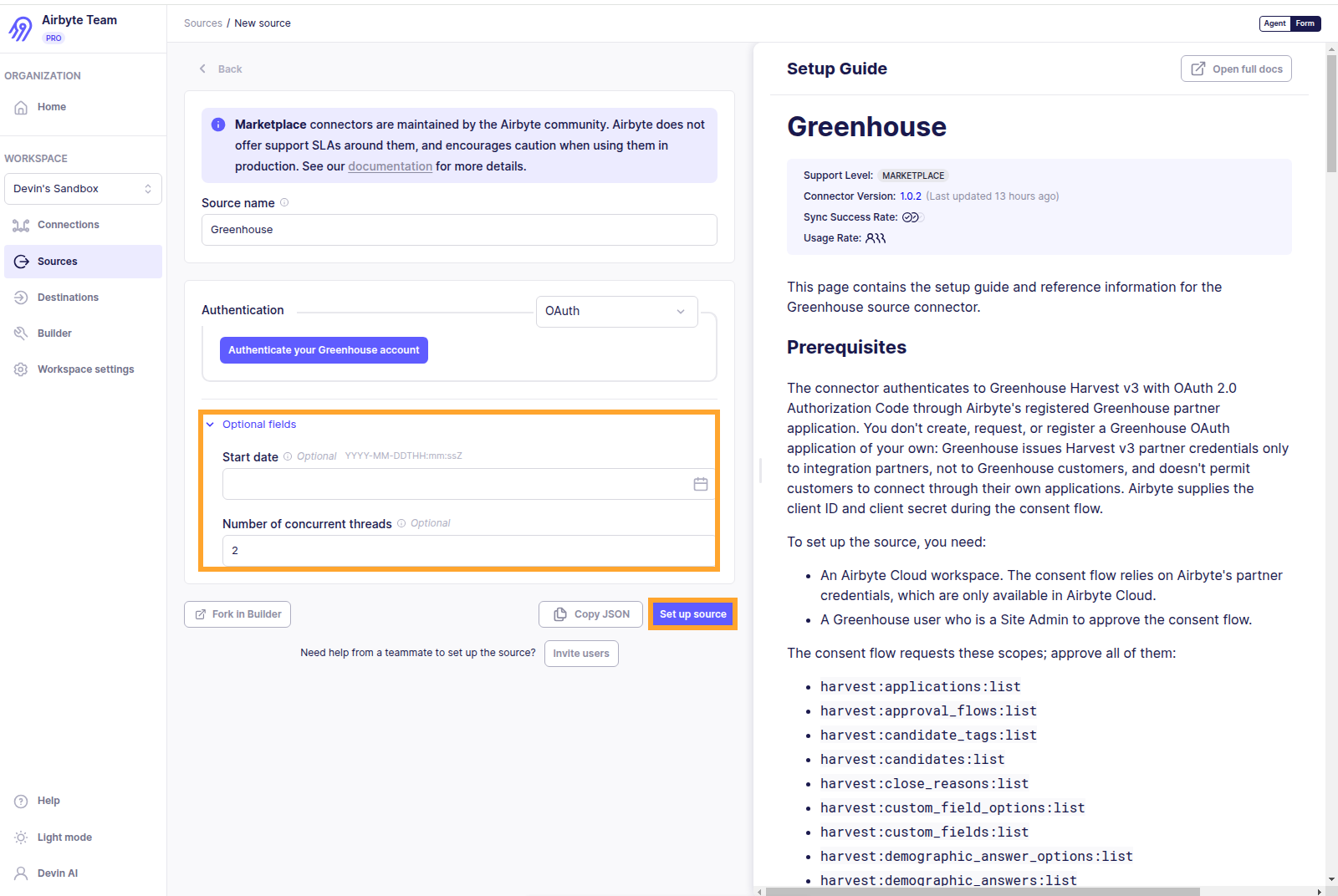Image resolution: width=1338 pixels, height=896 pixels.
Task: Select Sources in the sidebar
Action: coord(83,262)
